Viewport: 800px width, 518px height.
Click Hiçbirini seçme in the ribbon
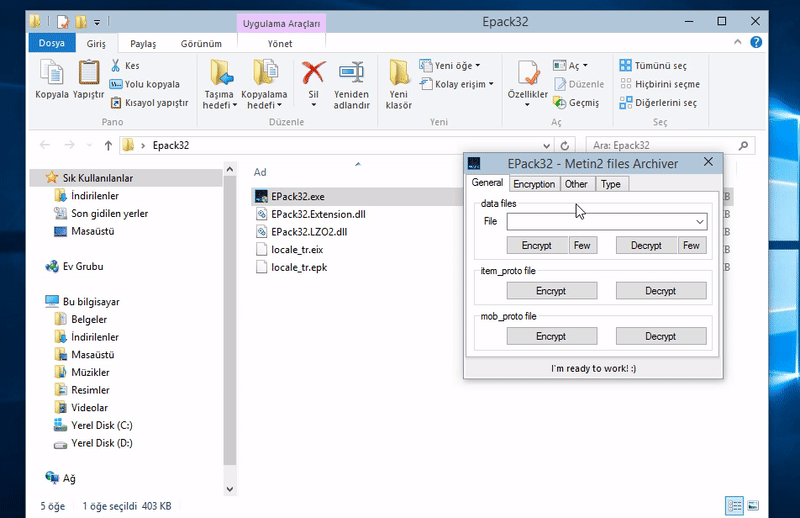click(660, 84)
